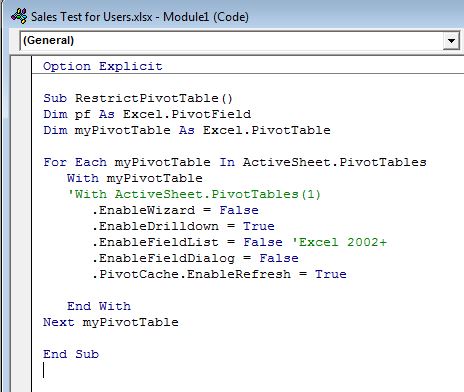The width and height of the screenshot is (464, 392).
Task: Click the 'End Sub' line
Action: [x=71, y=354]
